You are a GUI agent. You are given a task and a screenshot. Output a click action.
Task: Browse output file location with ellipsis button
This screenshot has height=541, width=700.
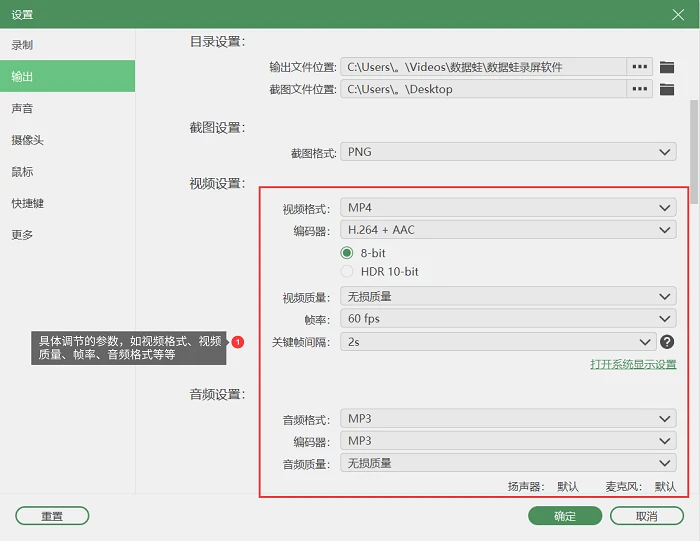tap(639, 67)
